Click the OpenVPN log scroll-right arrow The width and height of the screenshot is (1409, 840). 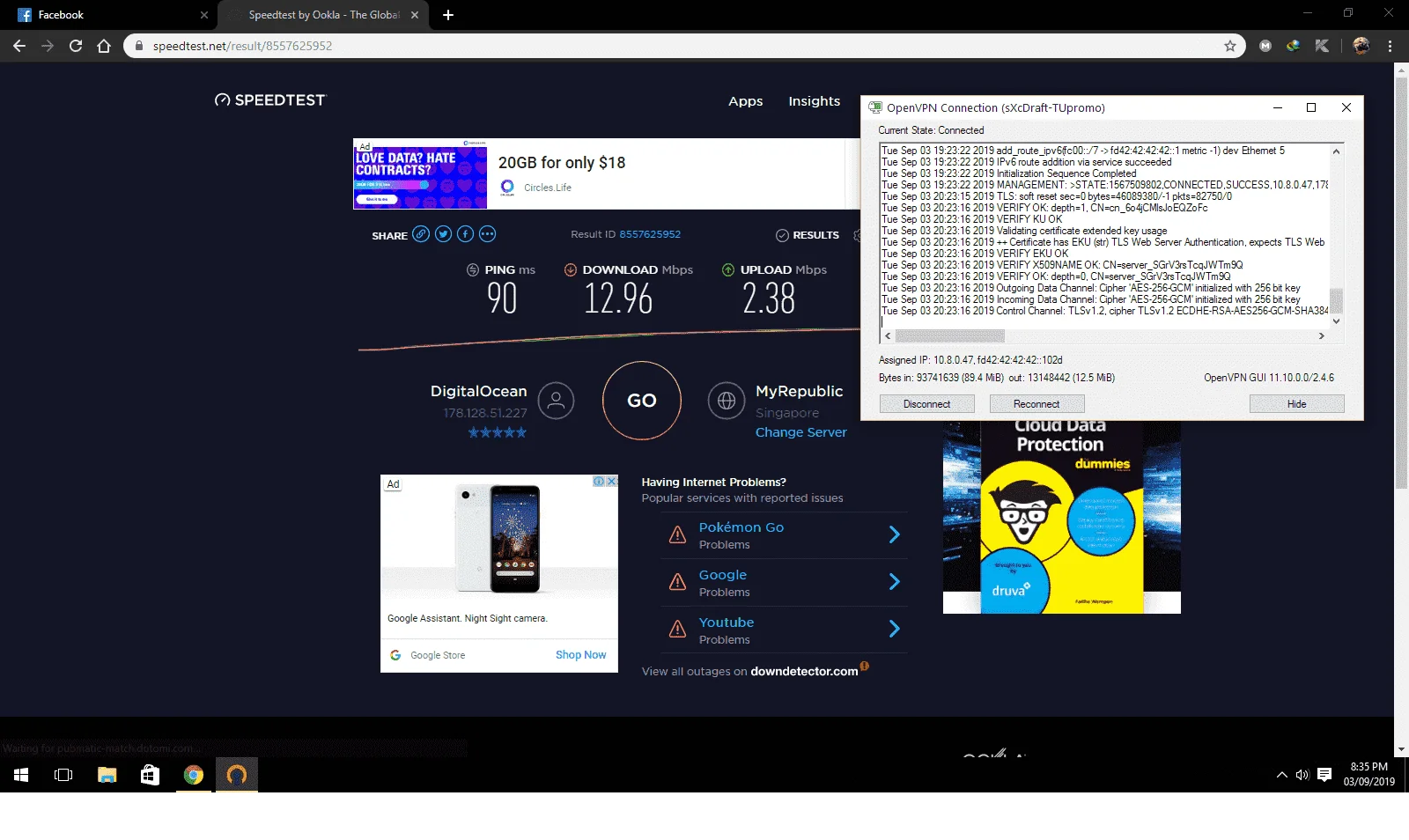coord(1321,336)
